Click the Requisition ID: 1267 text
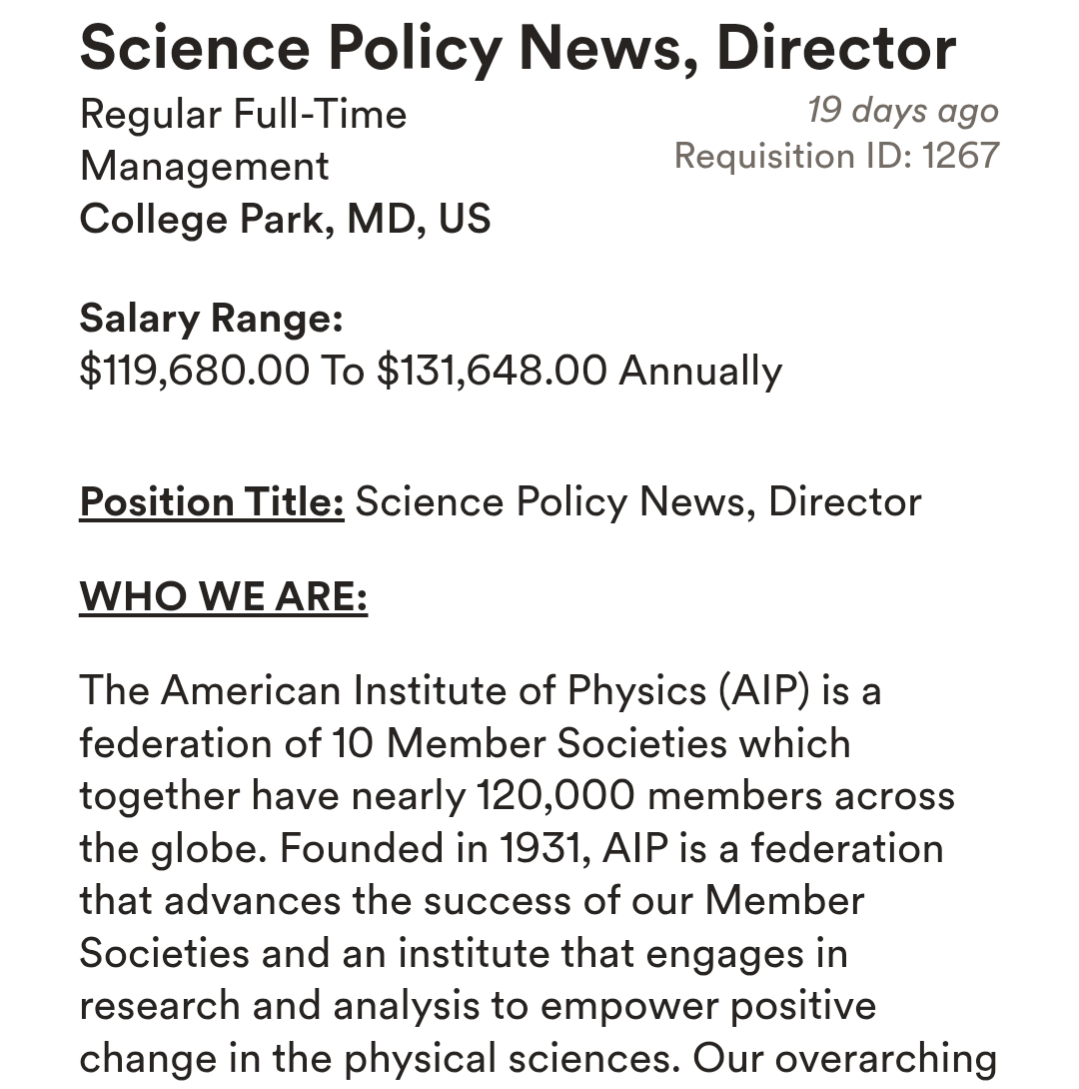 [836, 156]
